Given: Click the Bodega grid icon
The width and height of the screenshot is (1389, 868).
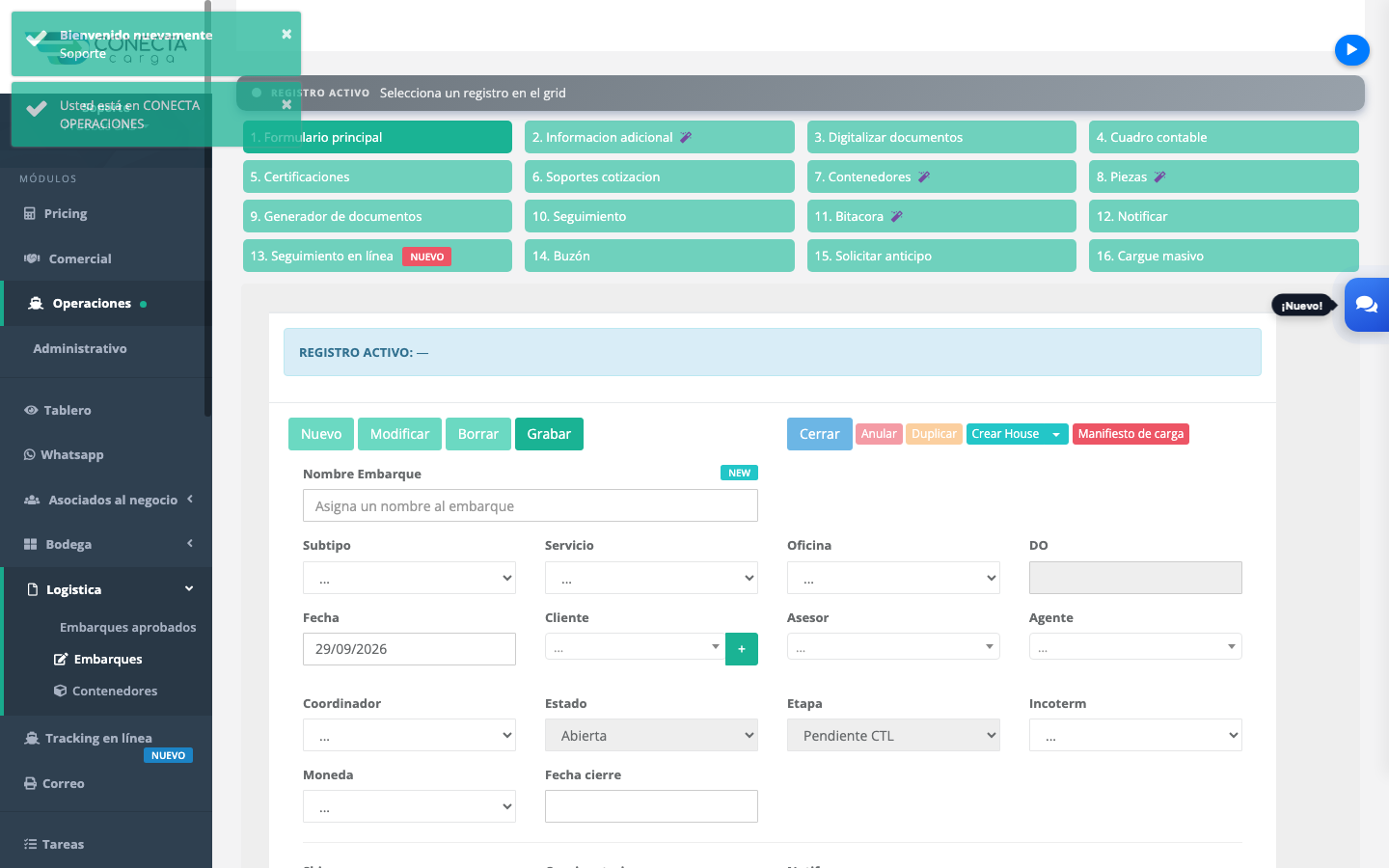Looking at the screenshot, I should coord(30,544).
